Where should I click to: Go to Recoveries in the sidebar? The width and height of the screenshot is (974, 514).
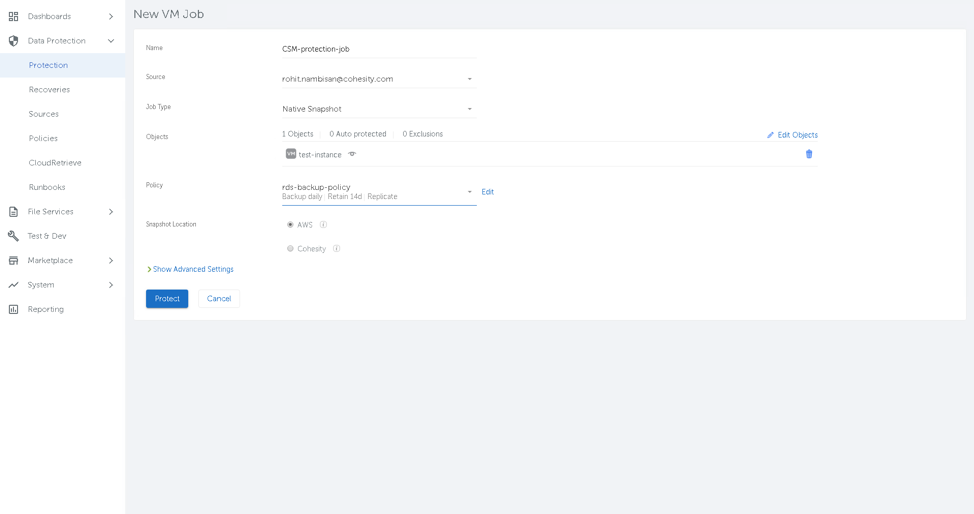[x=49, y=90]
